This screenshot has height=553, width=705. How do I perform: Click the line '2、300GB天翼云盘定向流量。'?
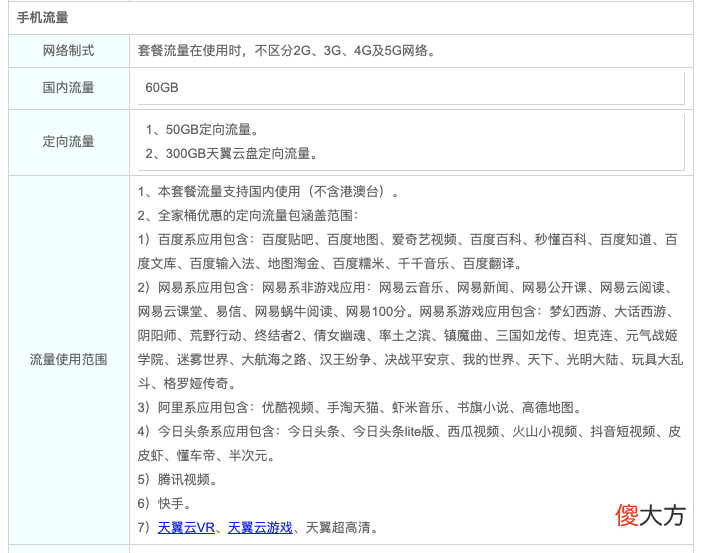point(232,154)
